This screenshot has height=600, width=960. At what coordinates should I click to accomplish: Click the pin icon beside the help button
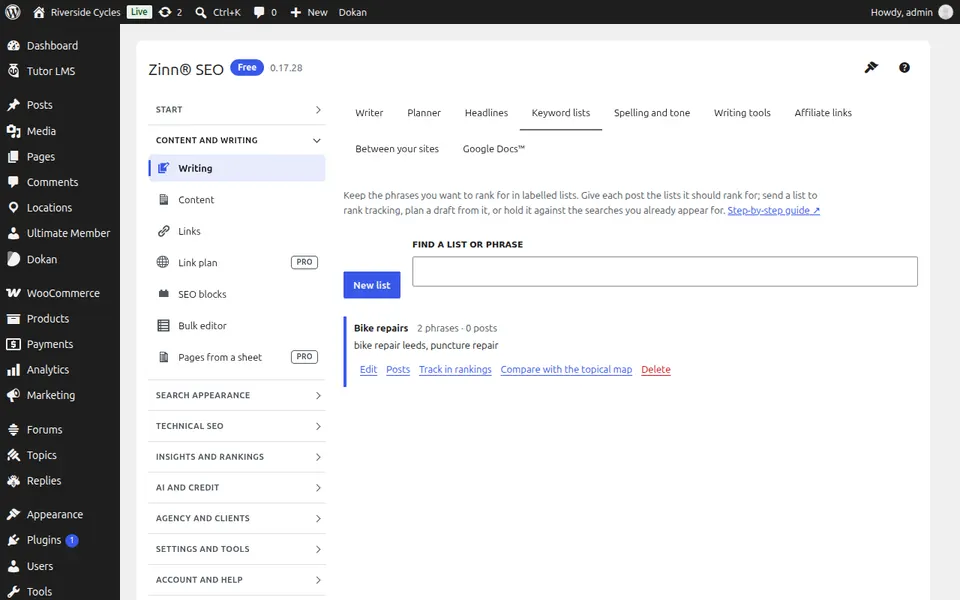point(871,67)
